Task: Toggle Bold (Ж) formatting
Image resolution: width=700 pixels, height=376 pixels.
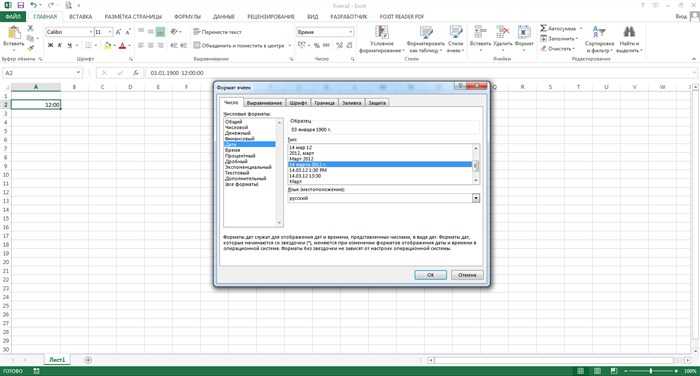Action: coord(50,46)
